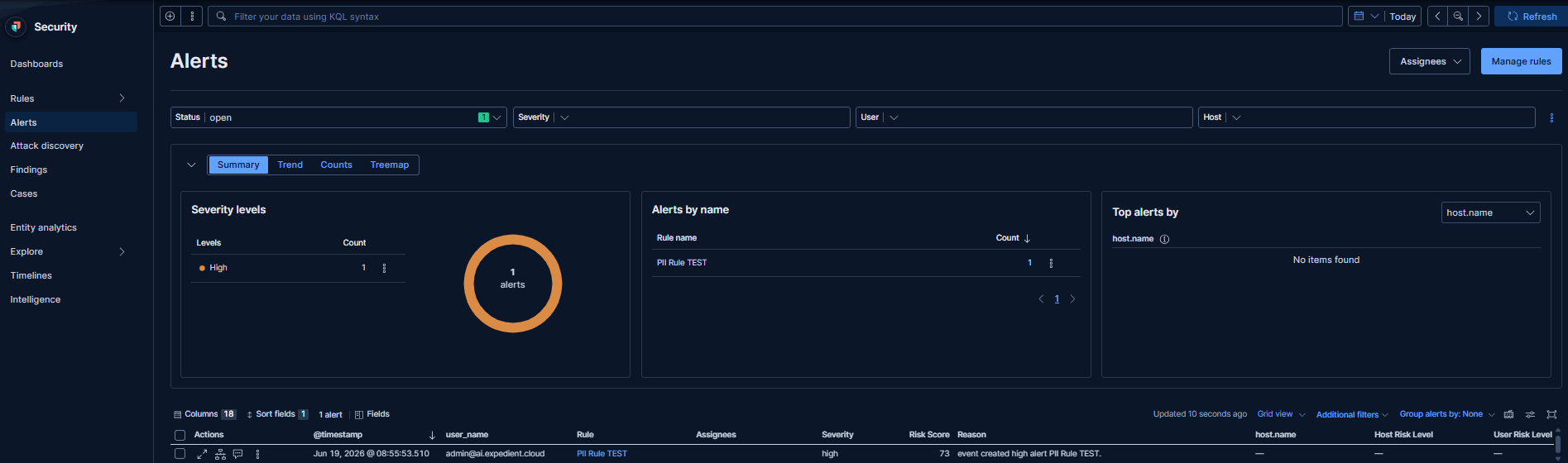Viewport: 1568px width, 463px height.
Task: Expand the Group alerts by: None dropdown
Action: click(1447, 414)
